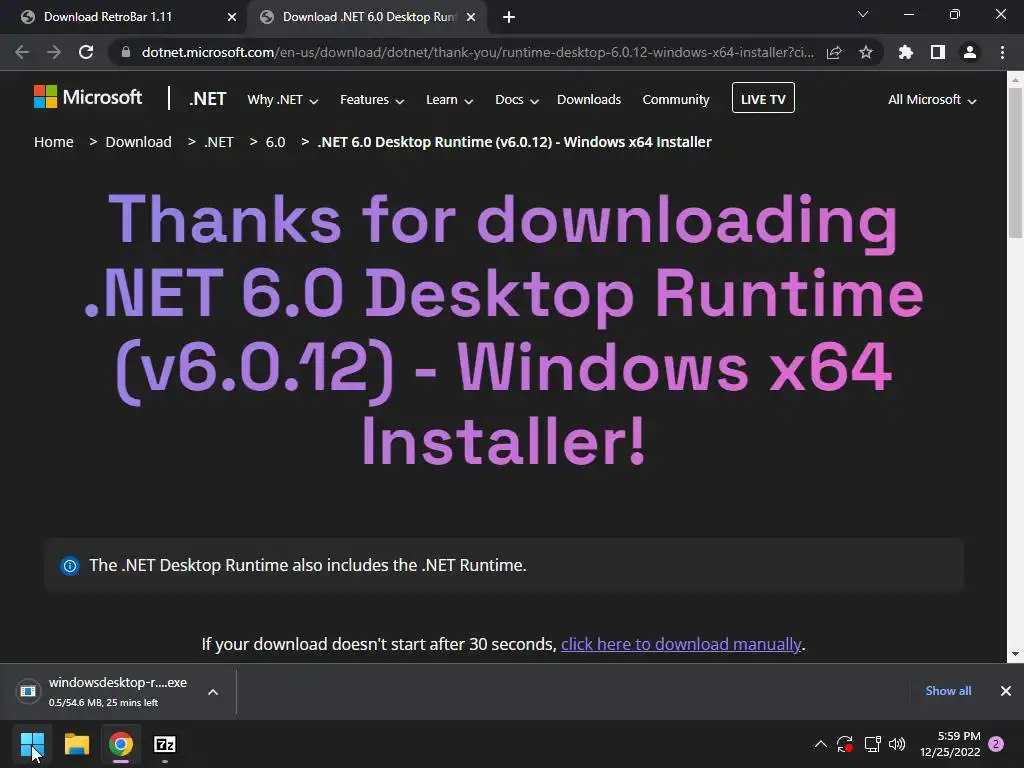Close the Download RetroBar 1.11 tab
1024x768 pixels.
(232, 17)
